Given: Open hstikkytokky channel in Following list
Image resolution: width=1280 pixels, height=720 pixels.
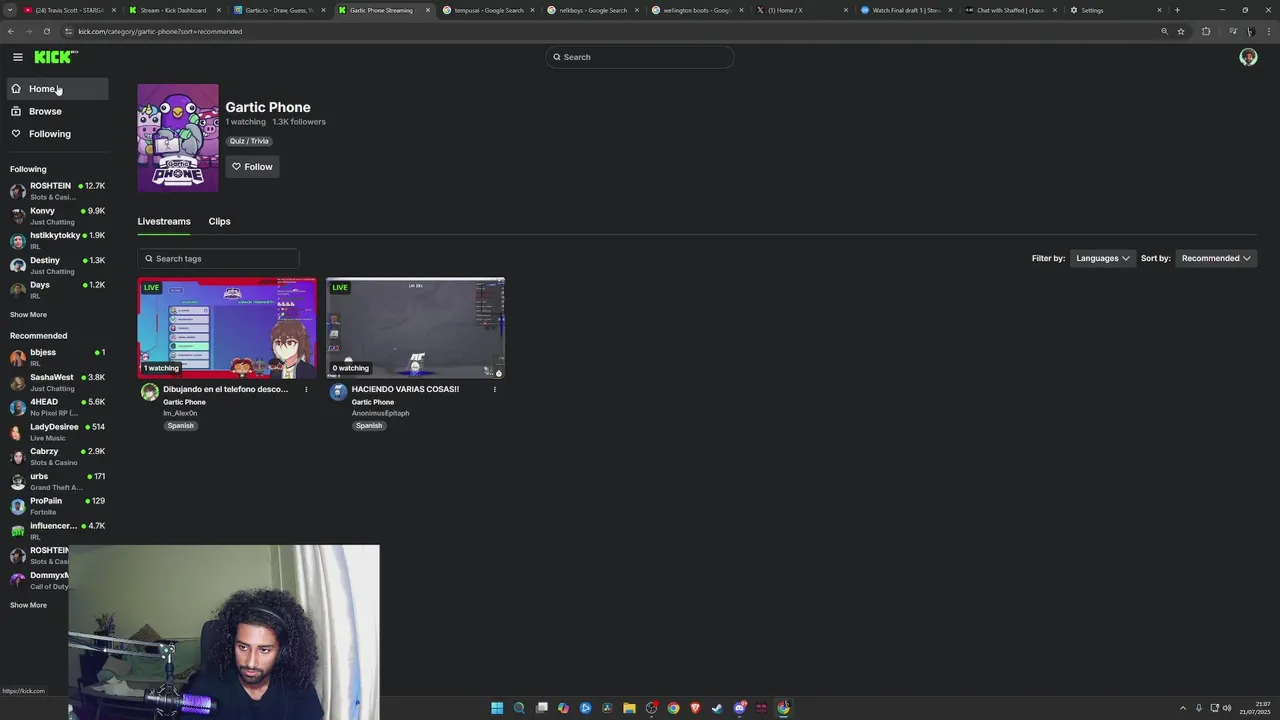Looking at the screenshot, I should (x=58, y=240).
